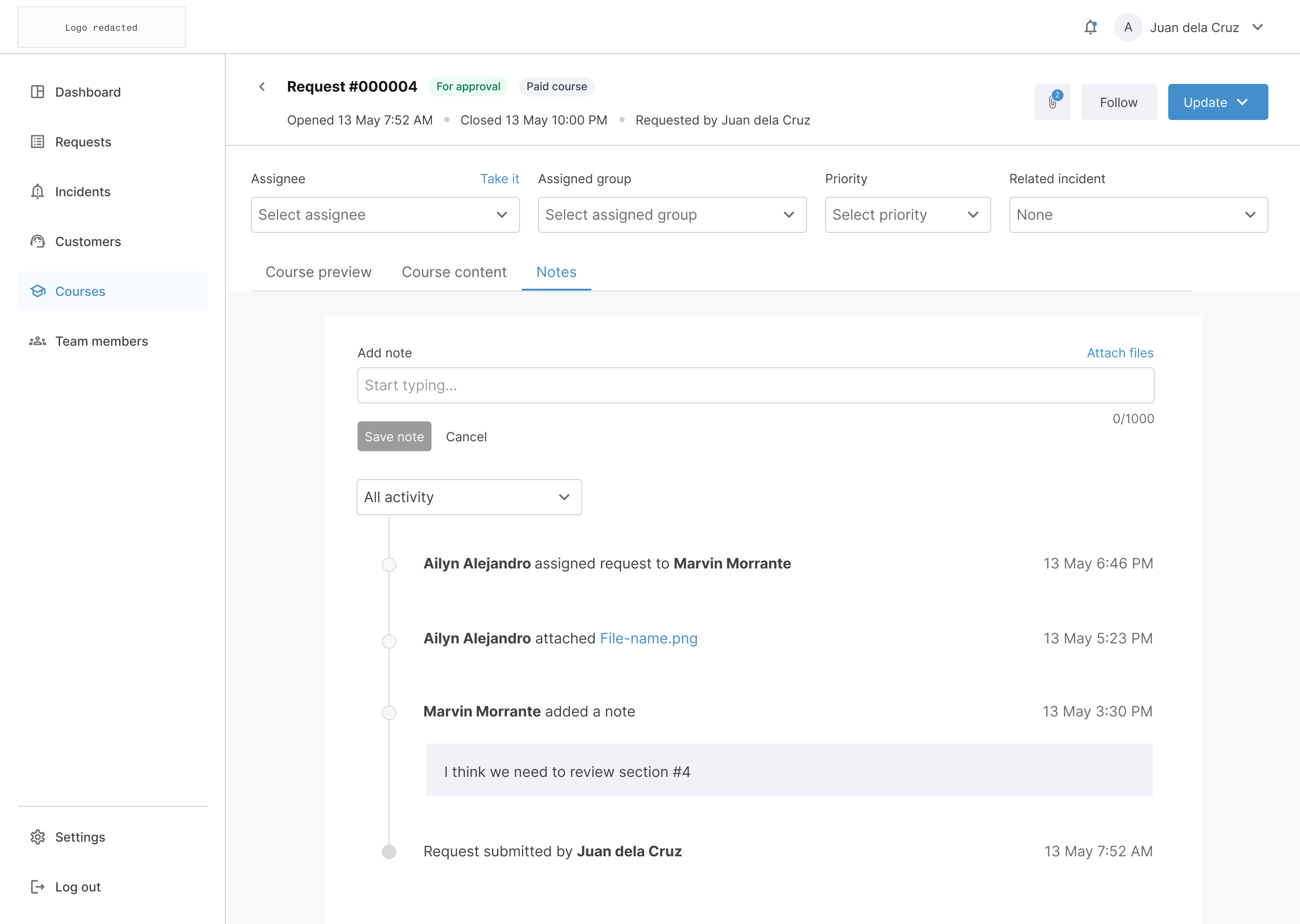Switch to the Course preview tab
The width and height of the screenshot is (1300, 924).
point(318,272)
